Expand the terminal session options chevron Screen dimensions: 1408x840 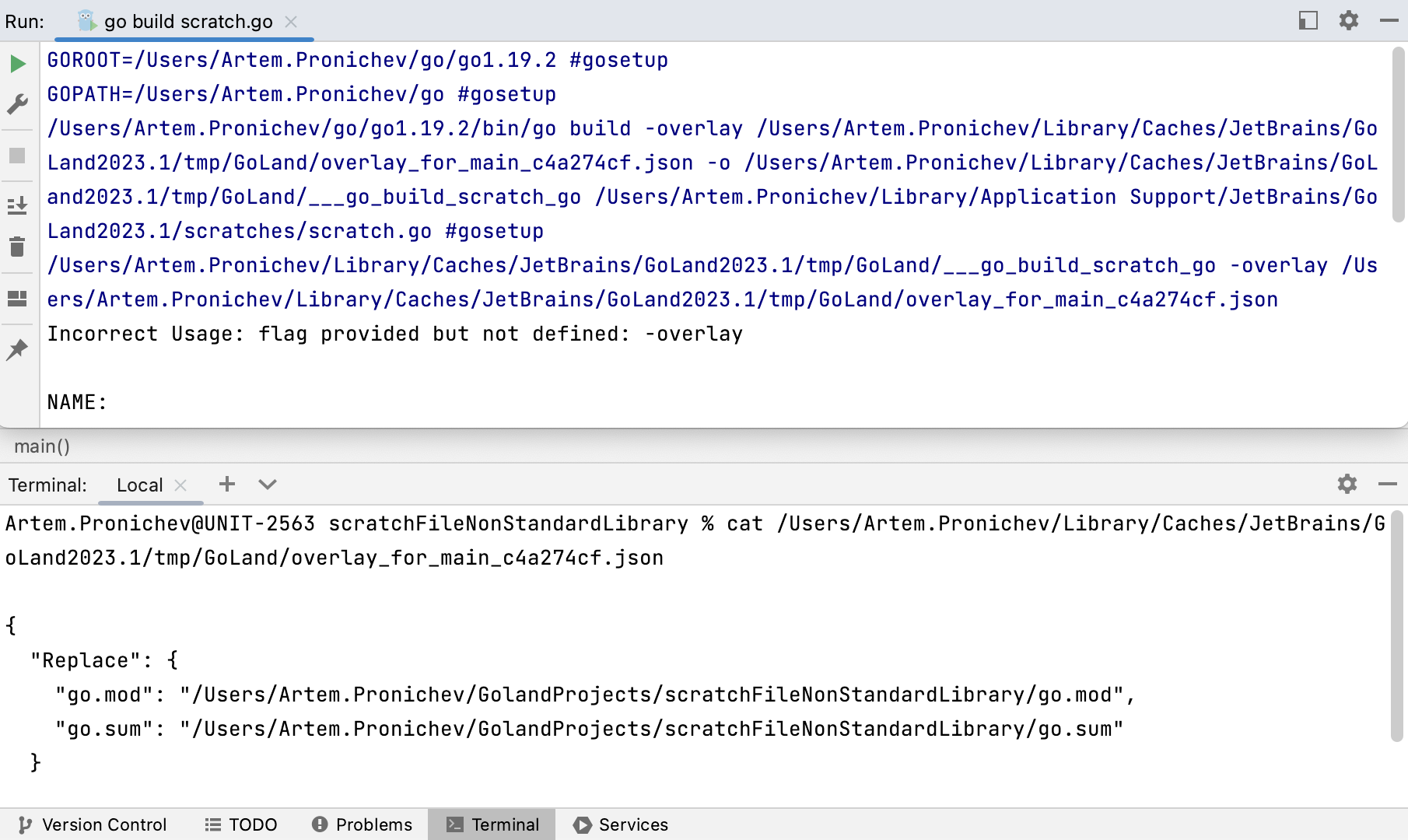click(268, 485)
